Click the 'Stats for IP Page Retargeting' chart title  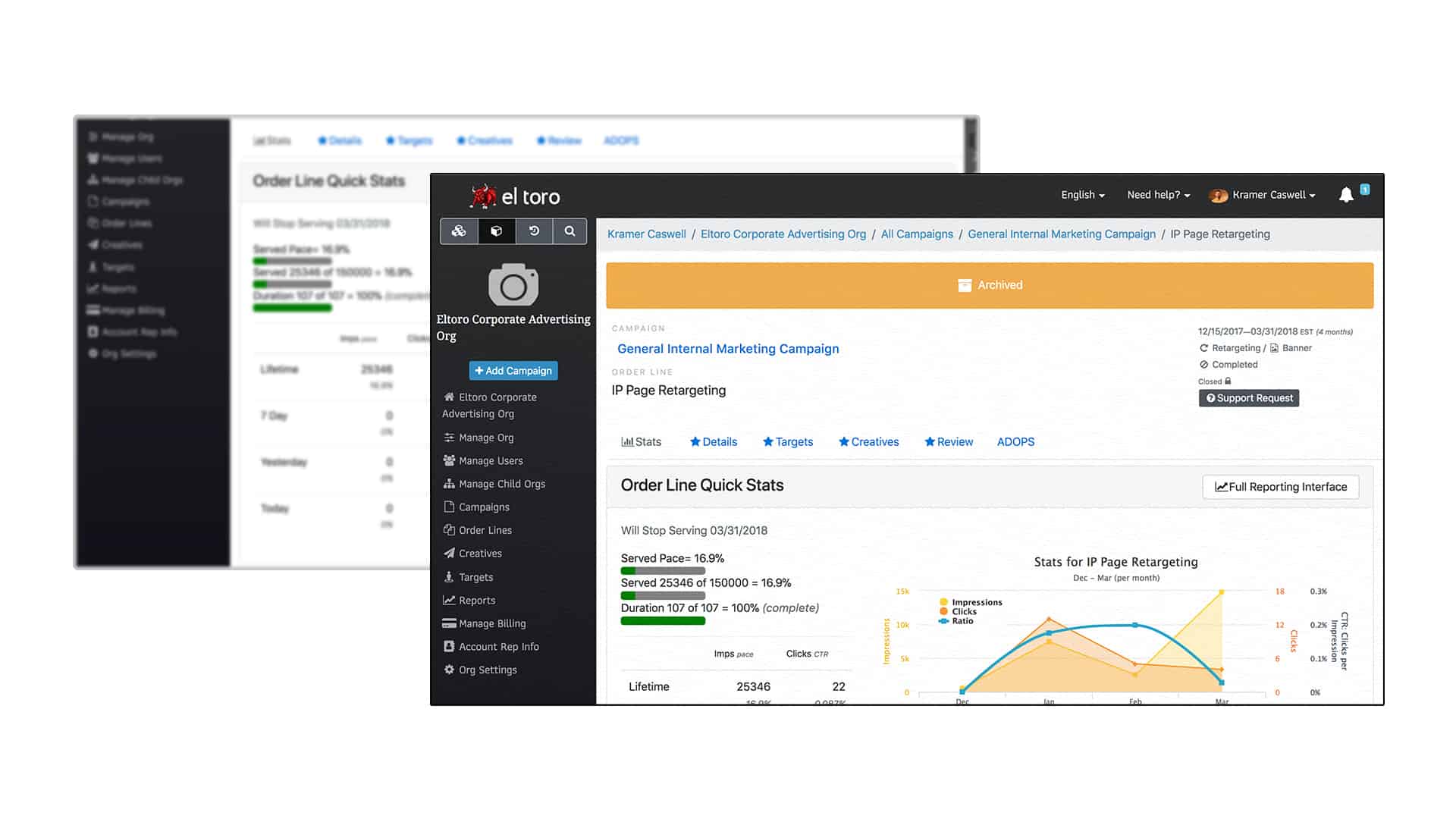pyautogui.click(x=1116, y=562)
